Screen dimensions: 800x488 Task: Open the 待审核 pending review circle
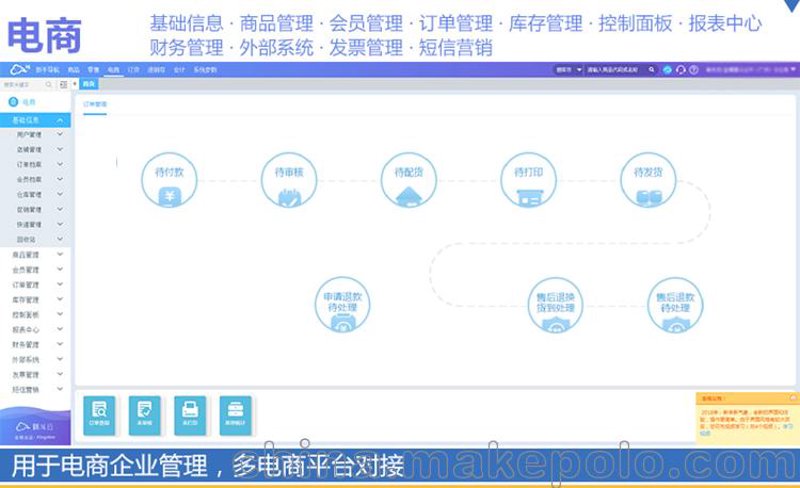289,180
